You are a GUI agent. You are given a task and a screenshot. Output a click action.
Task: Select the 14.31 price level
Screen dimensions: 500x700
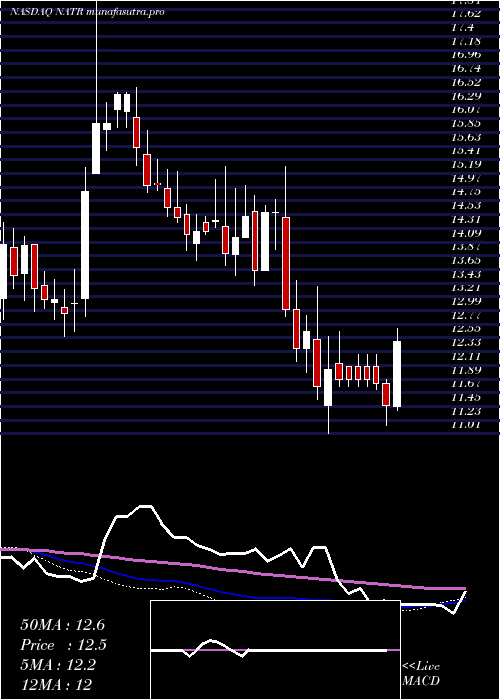[x=466, y=219]
